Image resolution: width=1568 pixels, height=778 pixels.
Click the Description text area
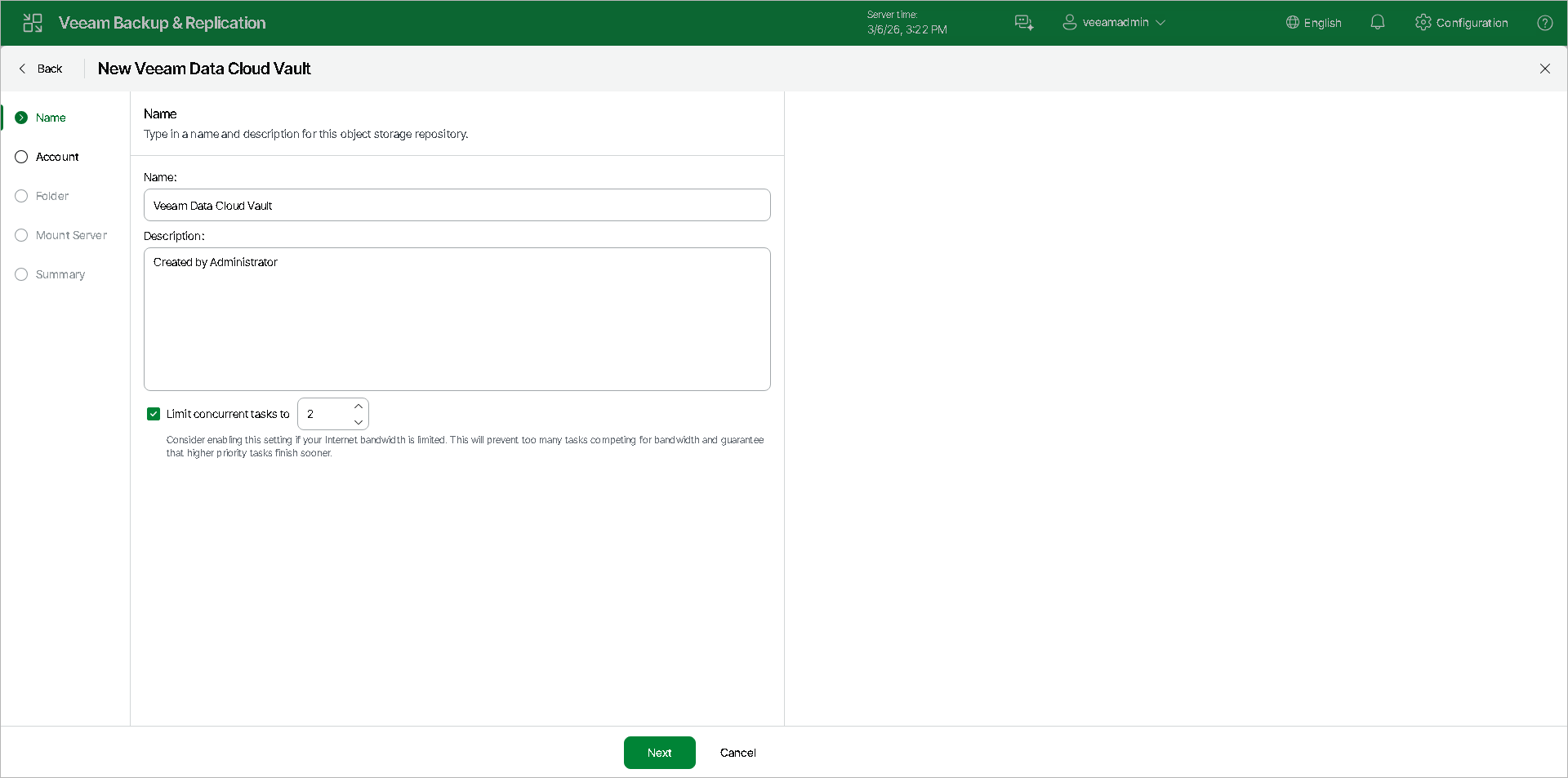(457, 319)
